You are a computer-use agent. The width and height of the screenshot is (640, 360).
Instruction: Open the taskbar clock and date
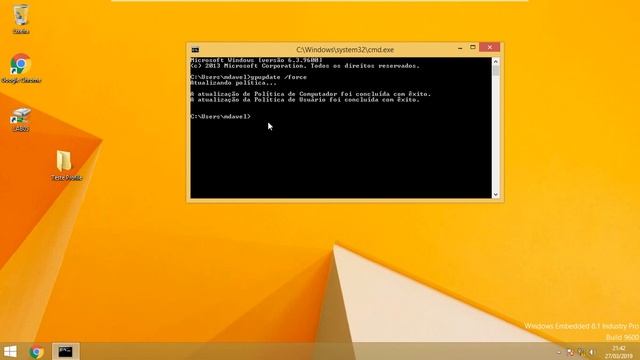(619, 352)
